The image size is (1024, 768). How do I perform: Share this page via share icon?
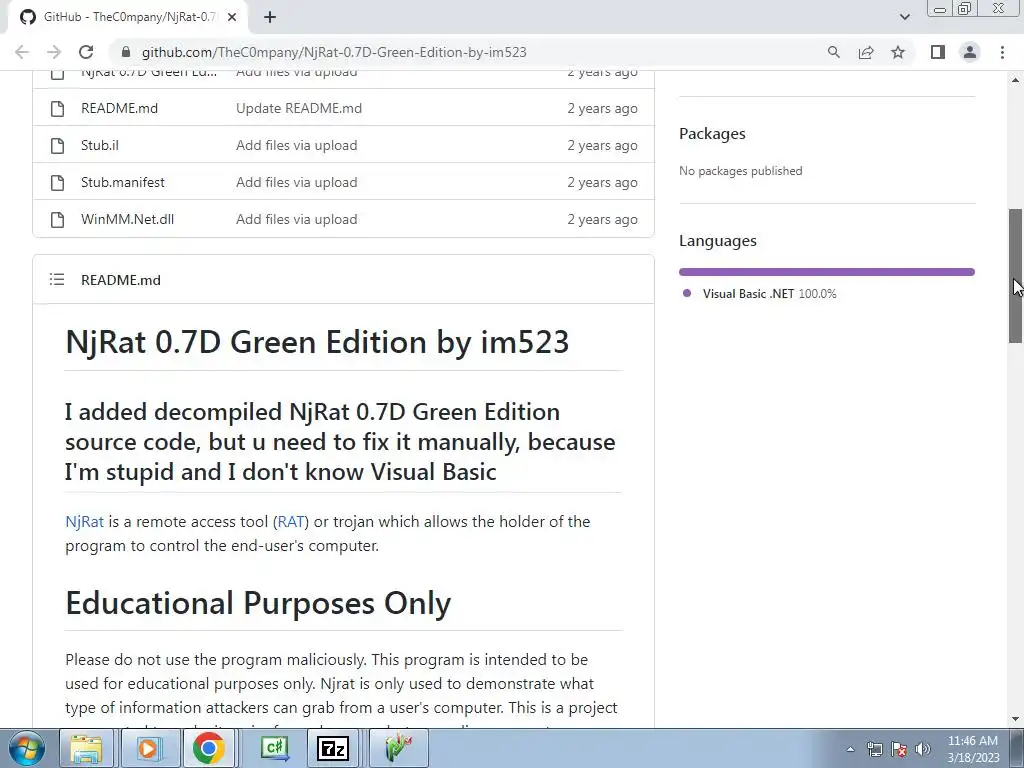(866, 52)
